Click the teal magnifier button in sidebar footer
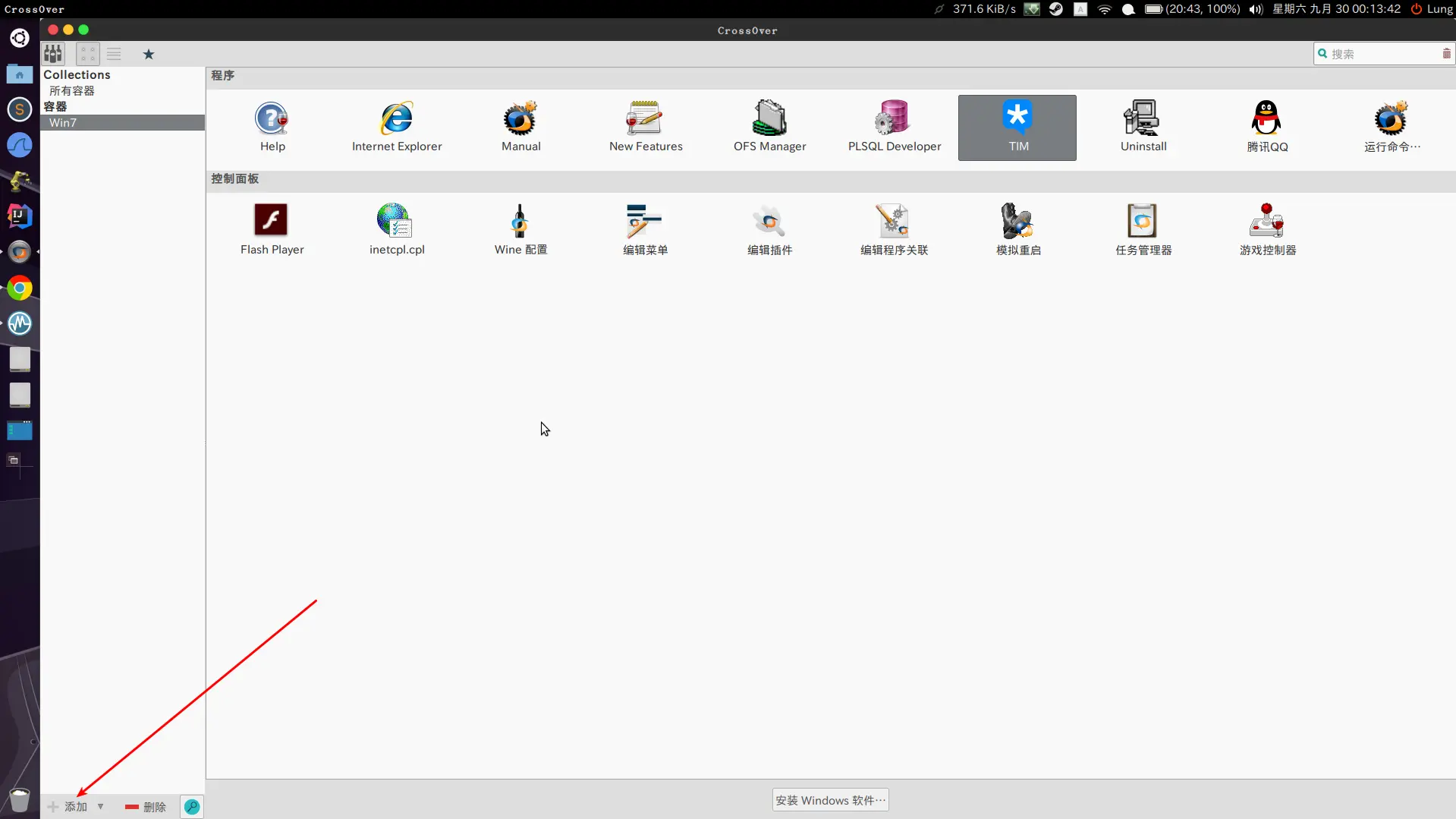The height and width of the screenshot is (819, 1456). click(x=192, y=807)
